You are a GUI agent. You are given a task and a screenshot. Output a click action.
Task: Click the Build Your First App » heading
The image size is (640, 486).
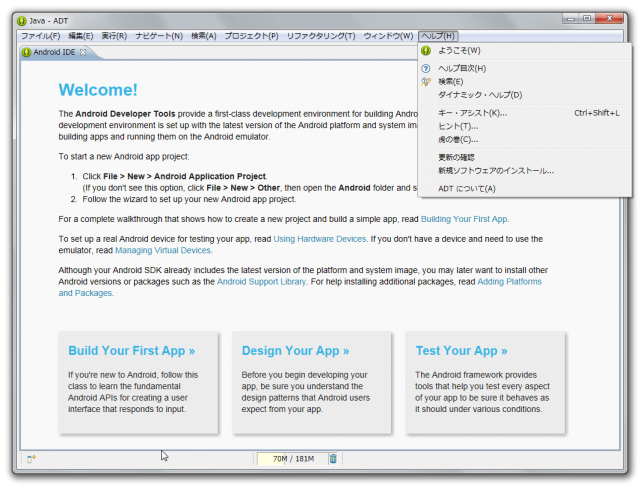[131, 351]
